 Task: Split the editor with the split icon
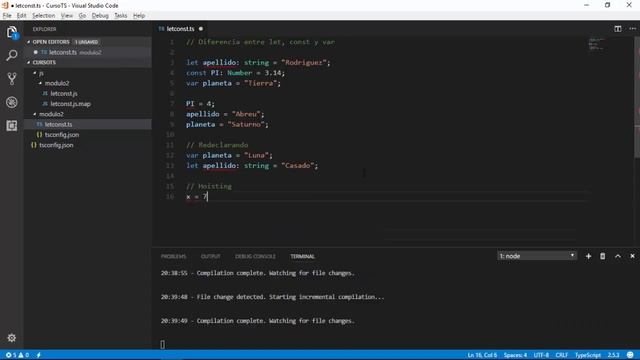pos(618,29)
